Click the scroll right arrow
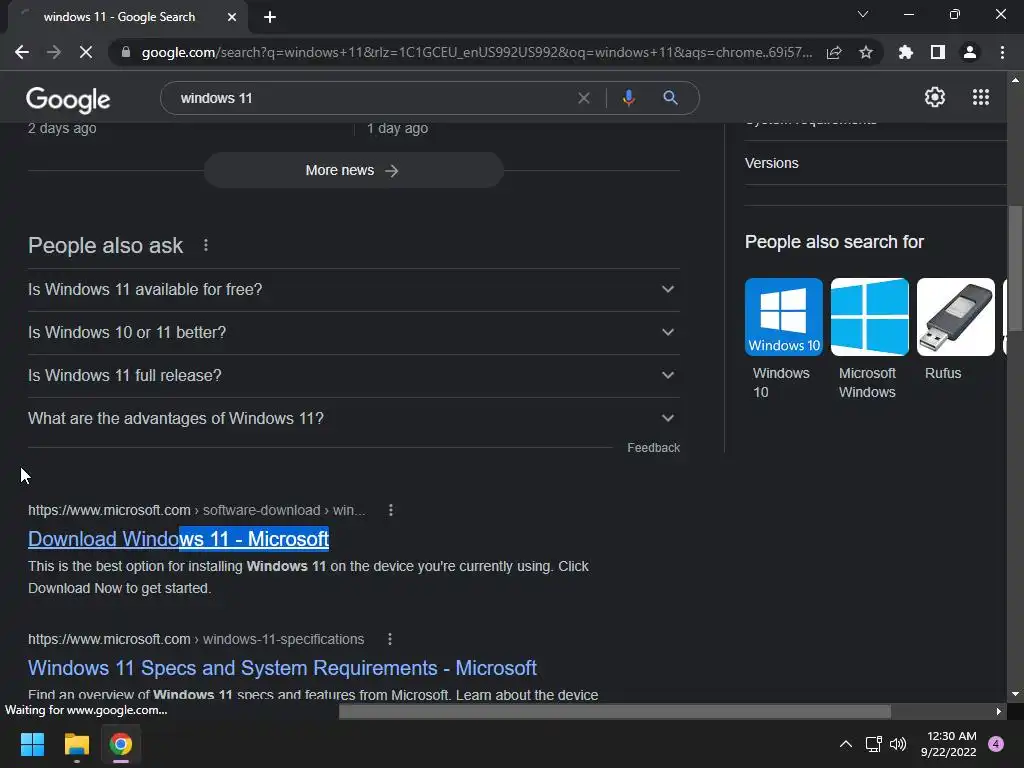Viewport: 1024px width, 768px height. point(999,712)
